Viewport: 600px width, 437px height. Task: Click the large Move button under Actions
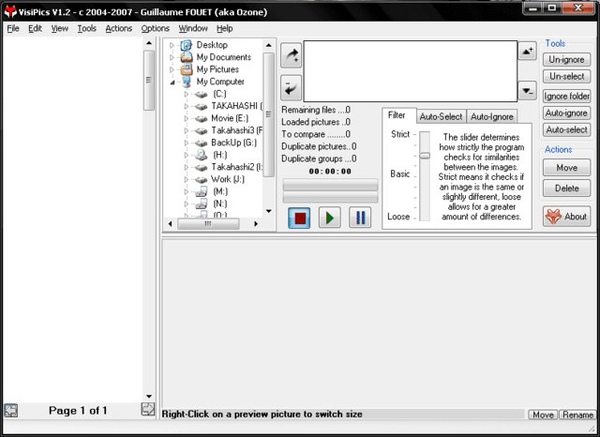point(567,168)
